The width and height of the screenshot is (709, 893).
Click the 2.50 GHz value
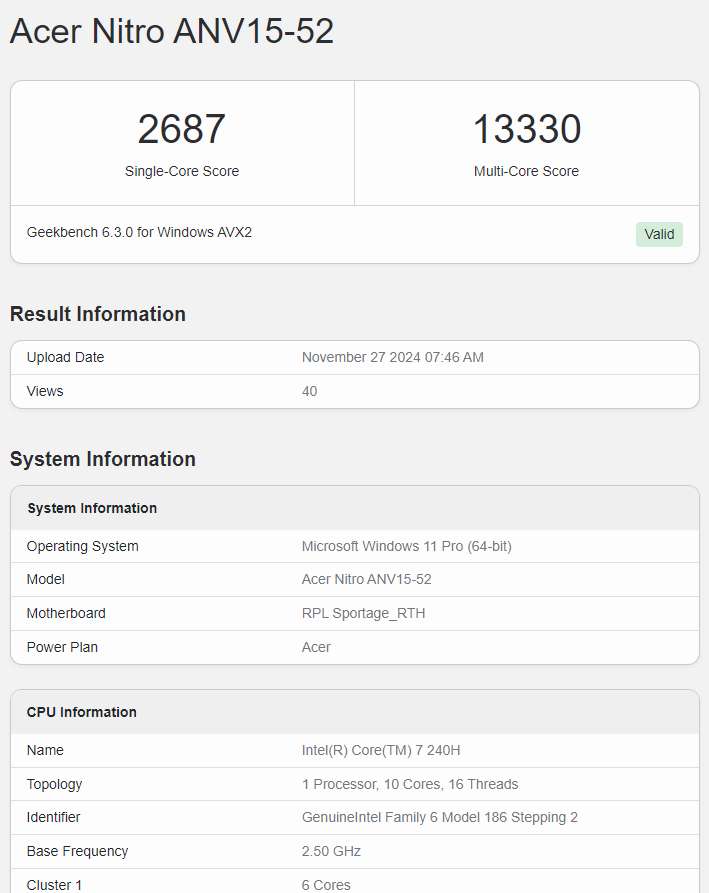(x=331, y=851)
